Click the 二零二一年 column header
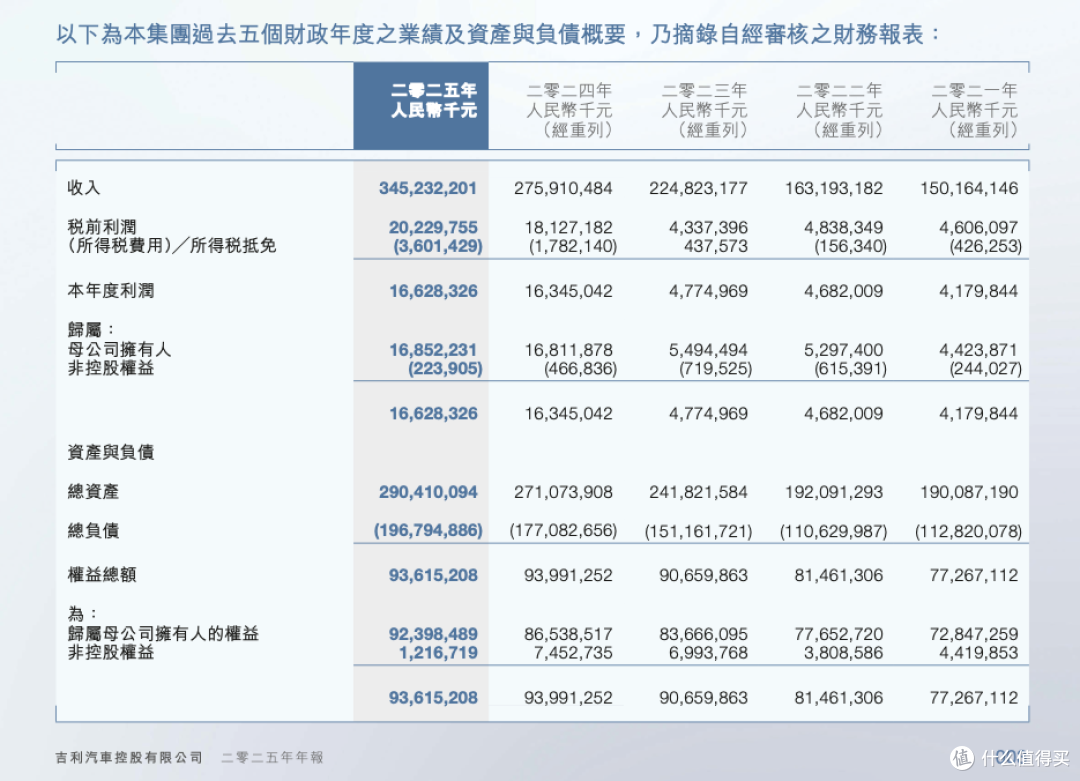This screenshot has width=1080, height=781. 974,110
